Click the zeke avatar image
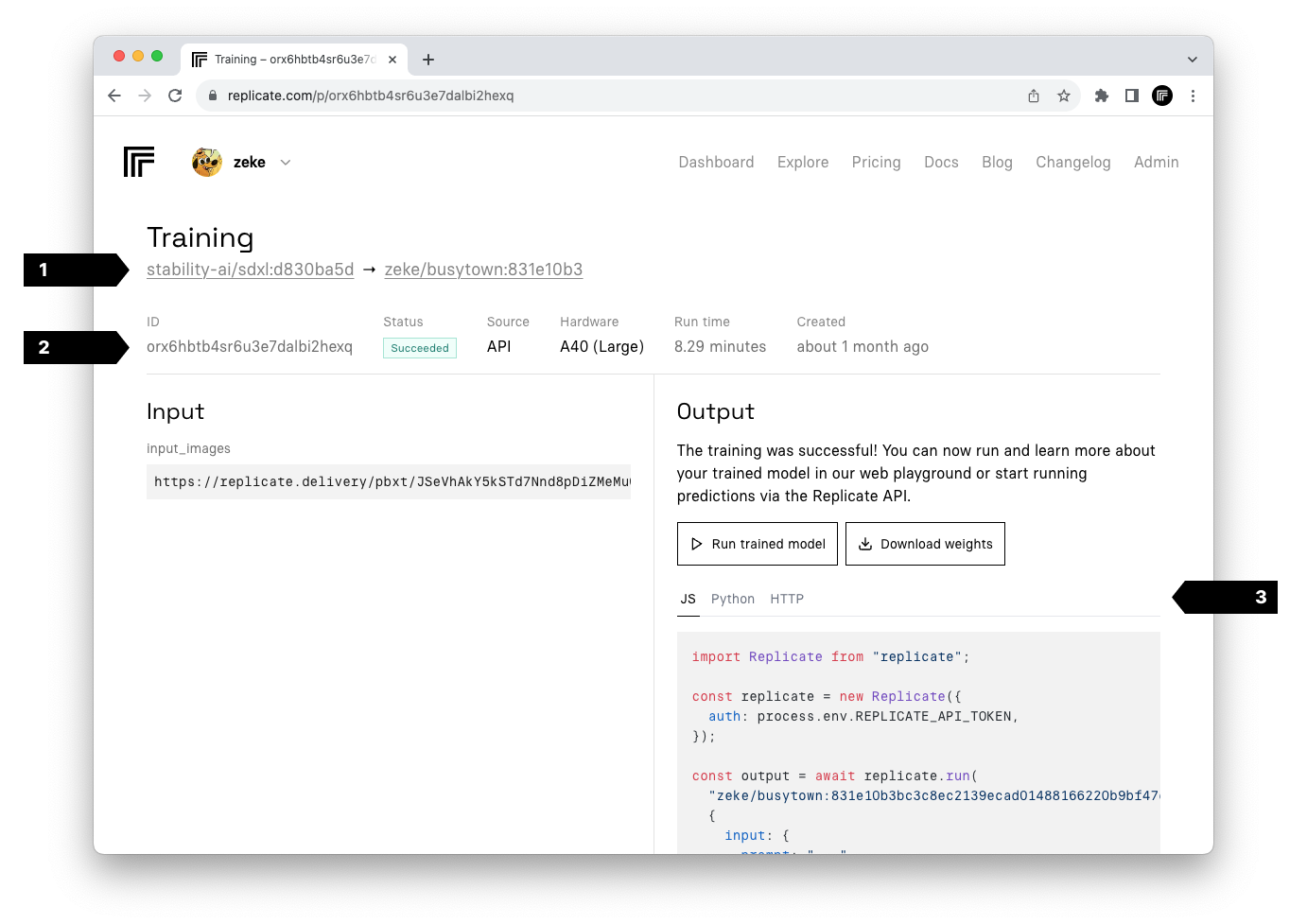Screen dimensions: 1307x924 (207, 162)
